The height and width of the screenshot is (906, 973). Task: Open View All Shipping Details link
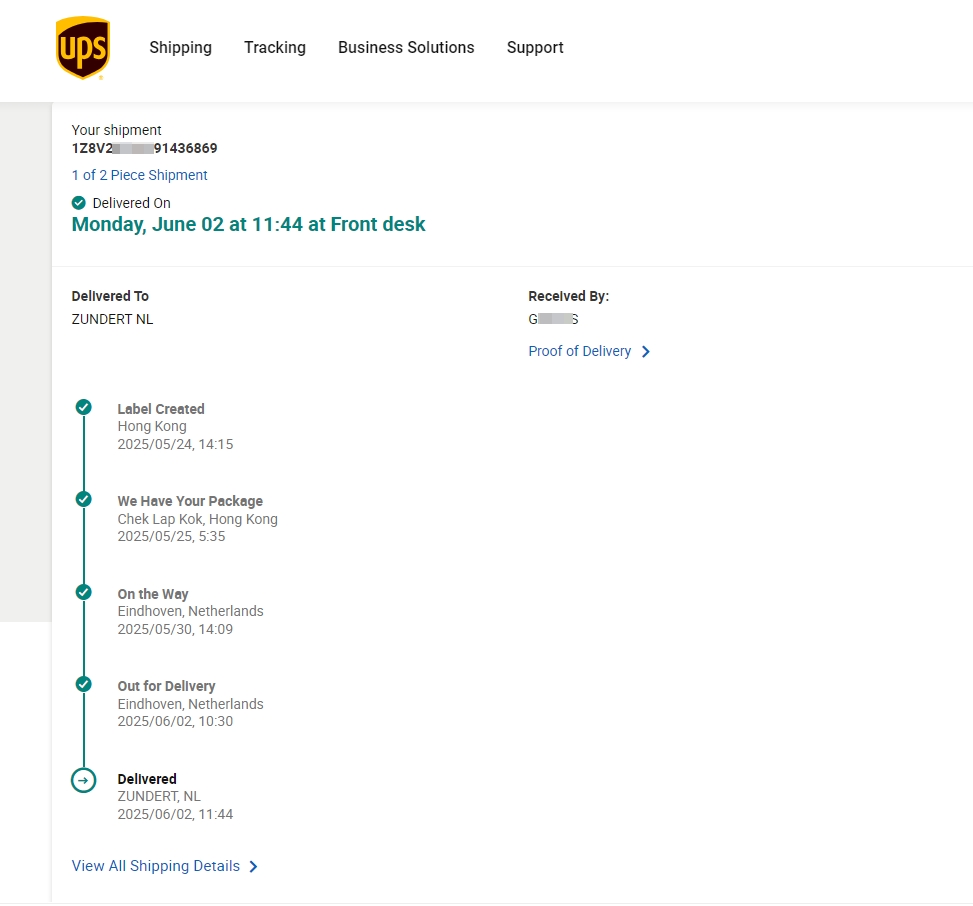156,866
